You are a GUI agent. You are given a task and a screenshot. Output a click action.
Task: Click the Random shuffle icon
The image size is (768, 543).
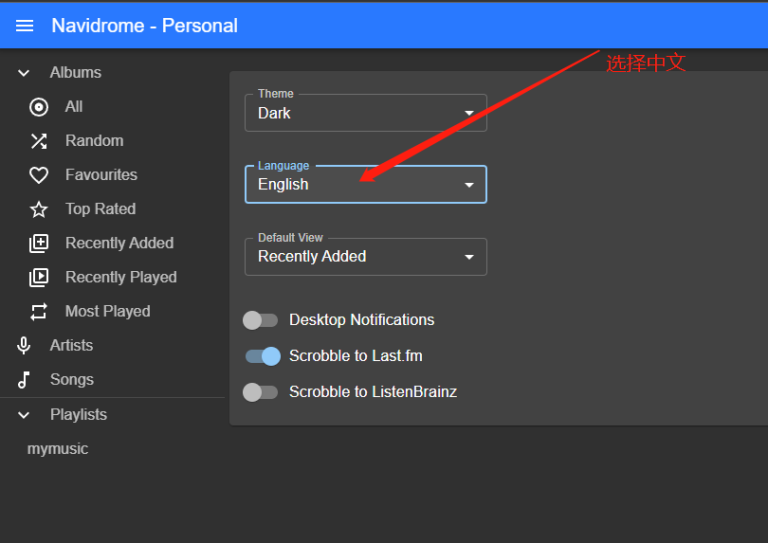(39, 141)
